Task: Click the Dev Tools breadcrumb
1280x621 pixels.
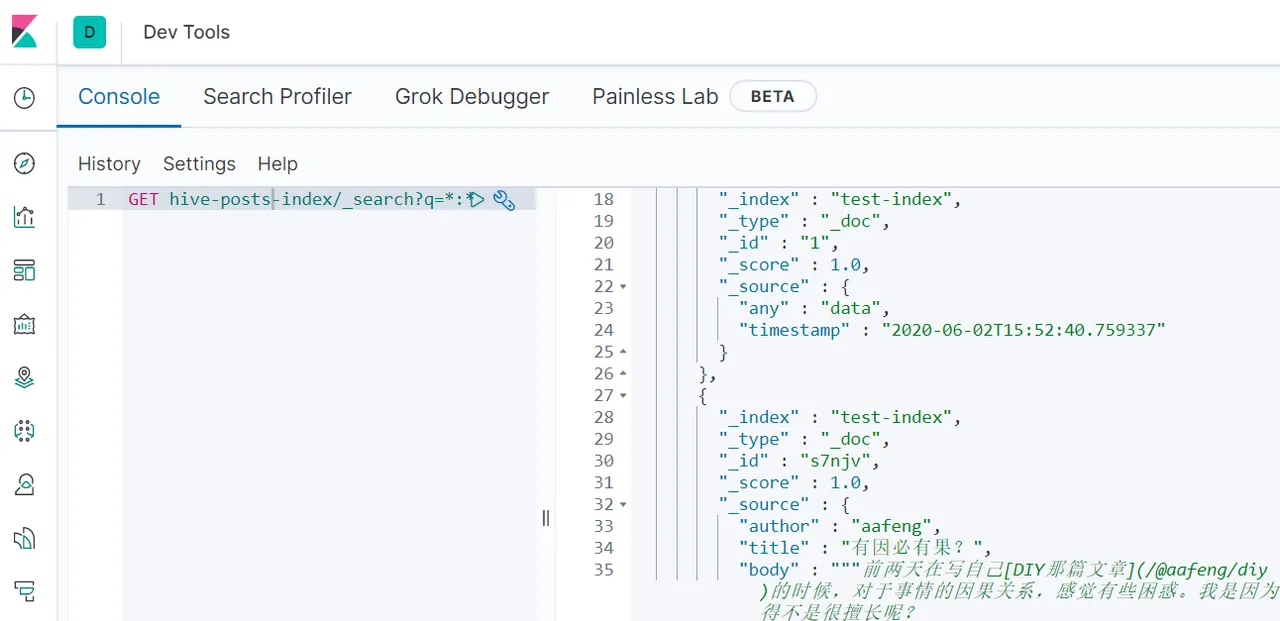Action: pyautogui.click(x=186, y=32)
